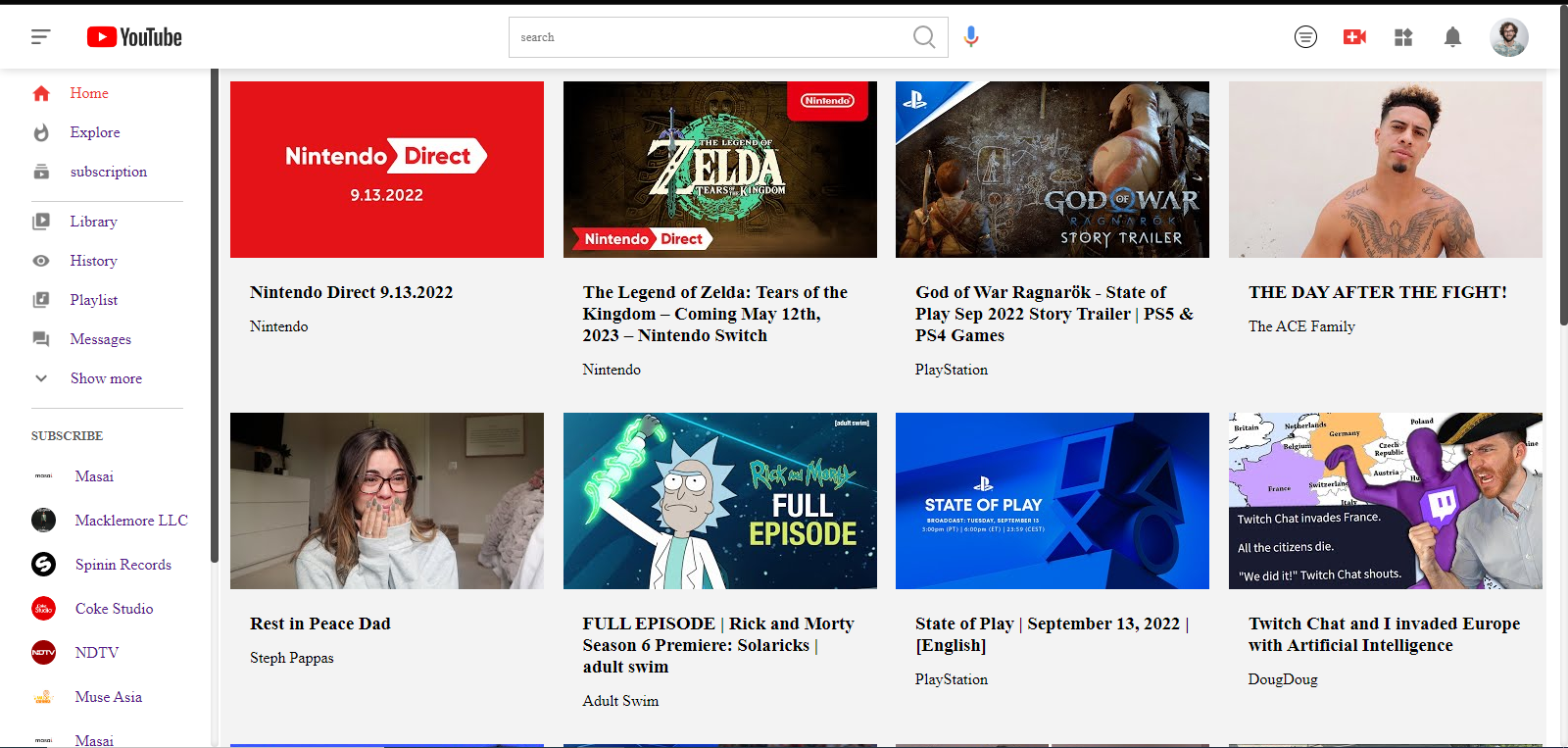Image resolution: width=1568 pixels, height=748 pixels.
Task: Open Rick and Morty FULL EPISODE thumbnail
Action: point(720,501)
